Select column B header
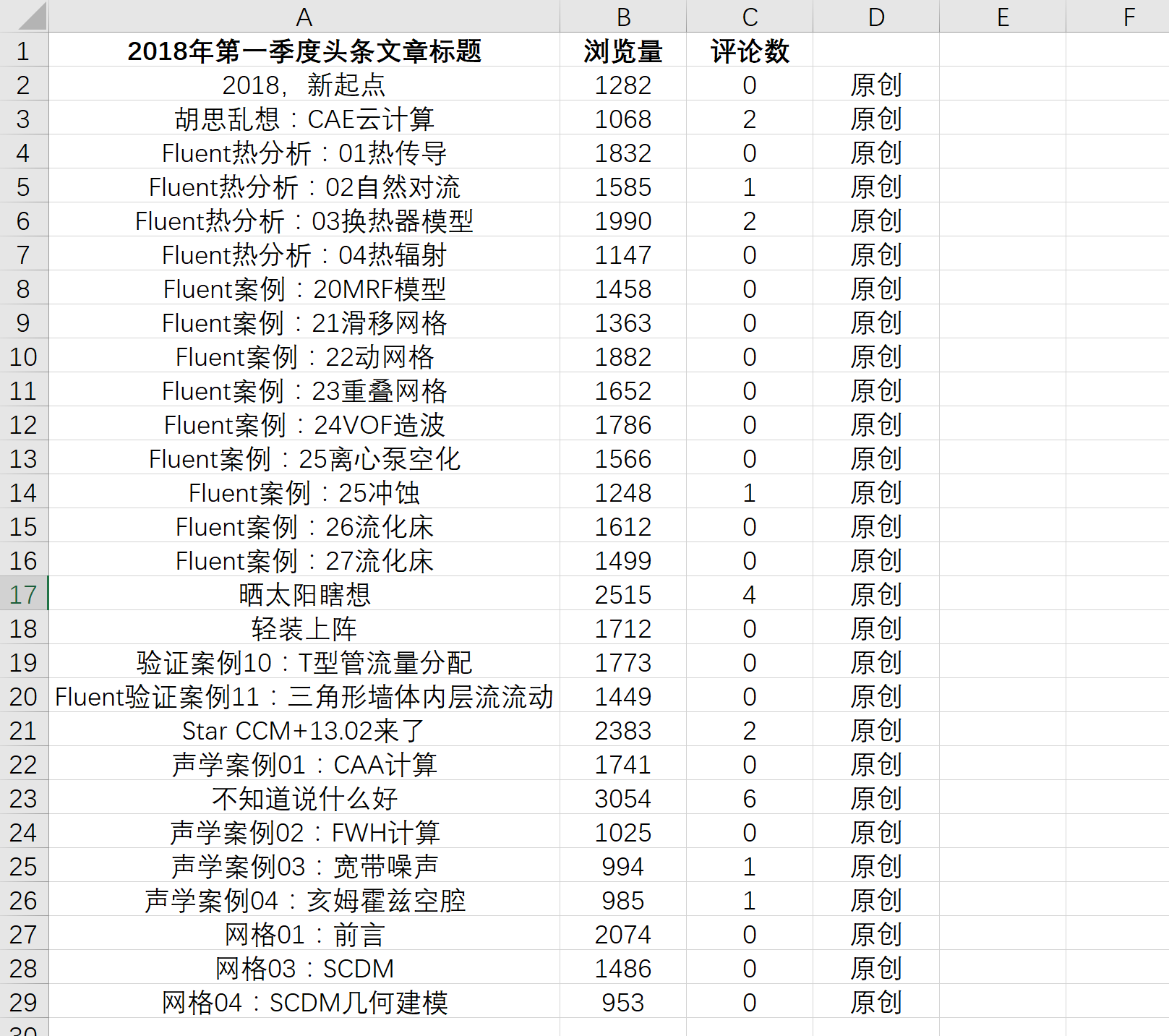 click(x=623, y=16)
